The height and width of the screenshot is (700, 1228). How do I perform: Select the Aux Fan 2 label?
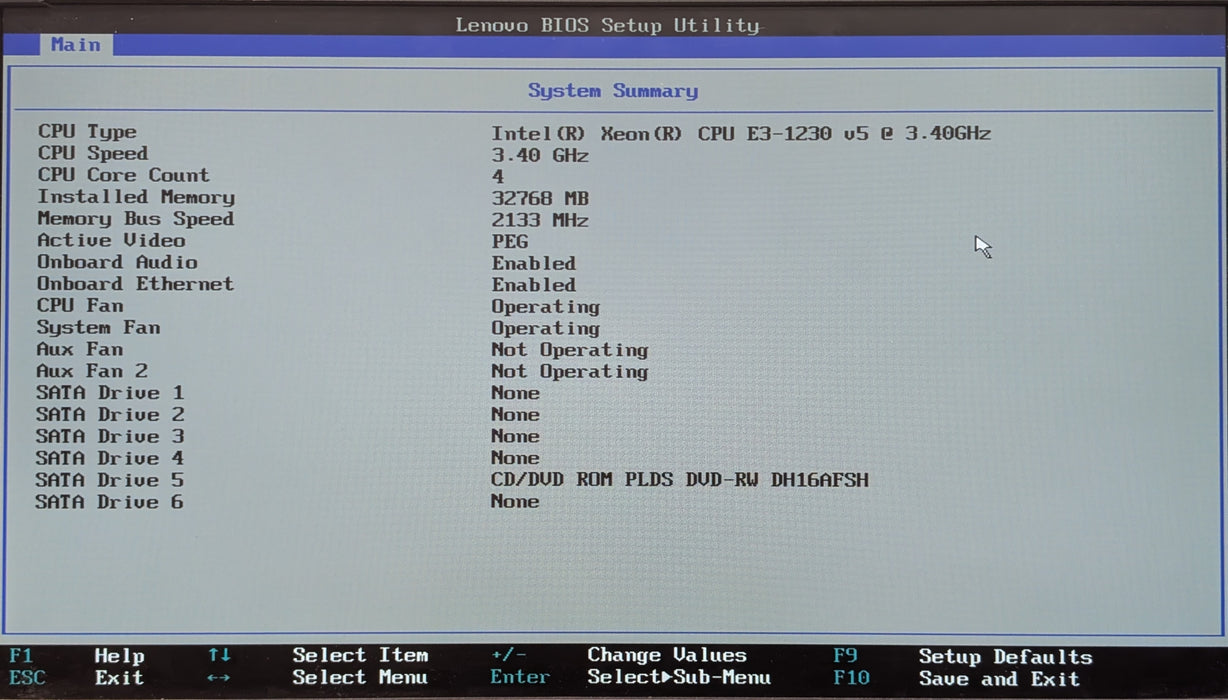click(x=92, y=371)
